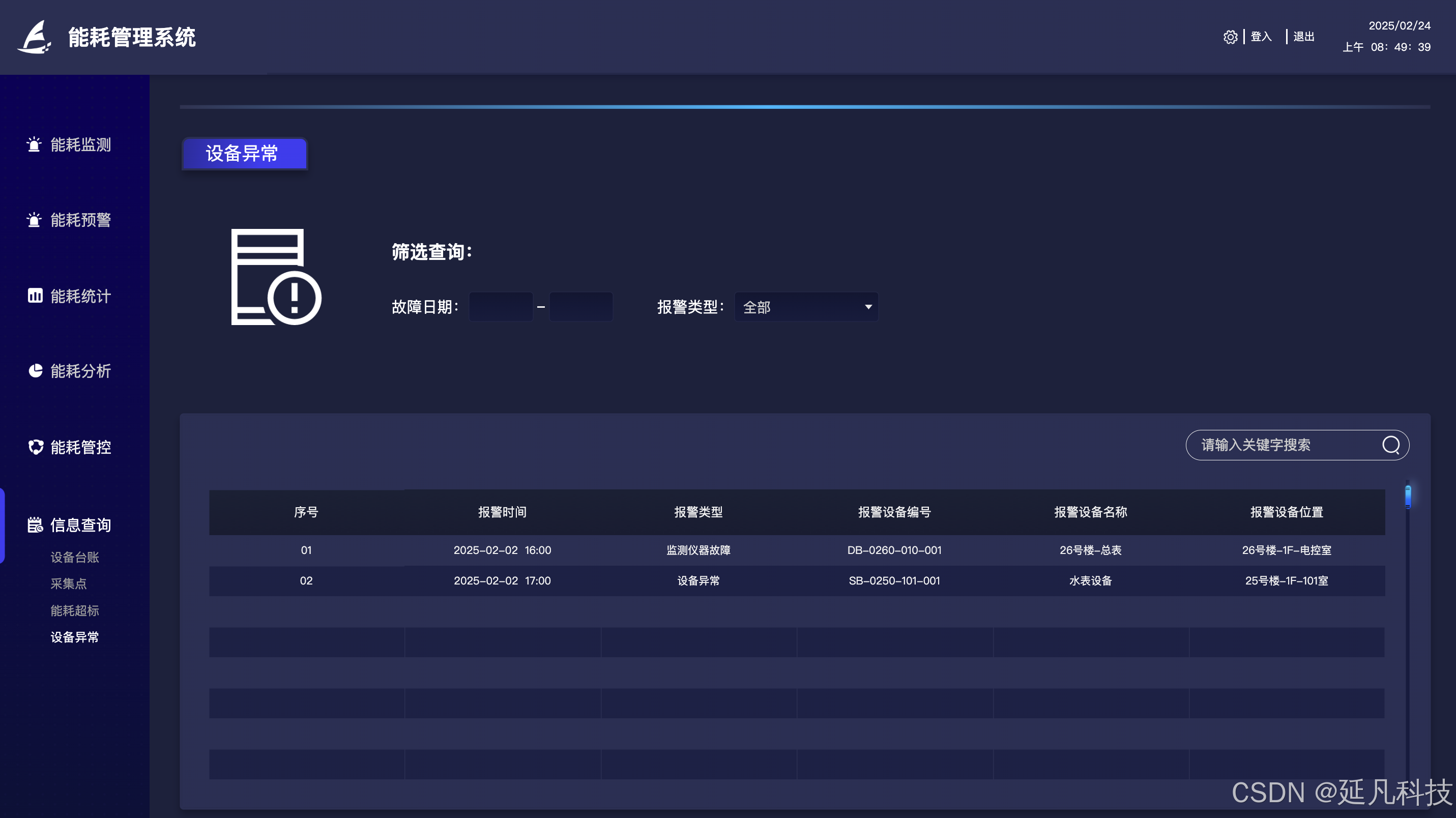Viewport: 1456px width, 818px height.
Task: Select the 采集点 submenu item
Action: pos(68,583)
